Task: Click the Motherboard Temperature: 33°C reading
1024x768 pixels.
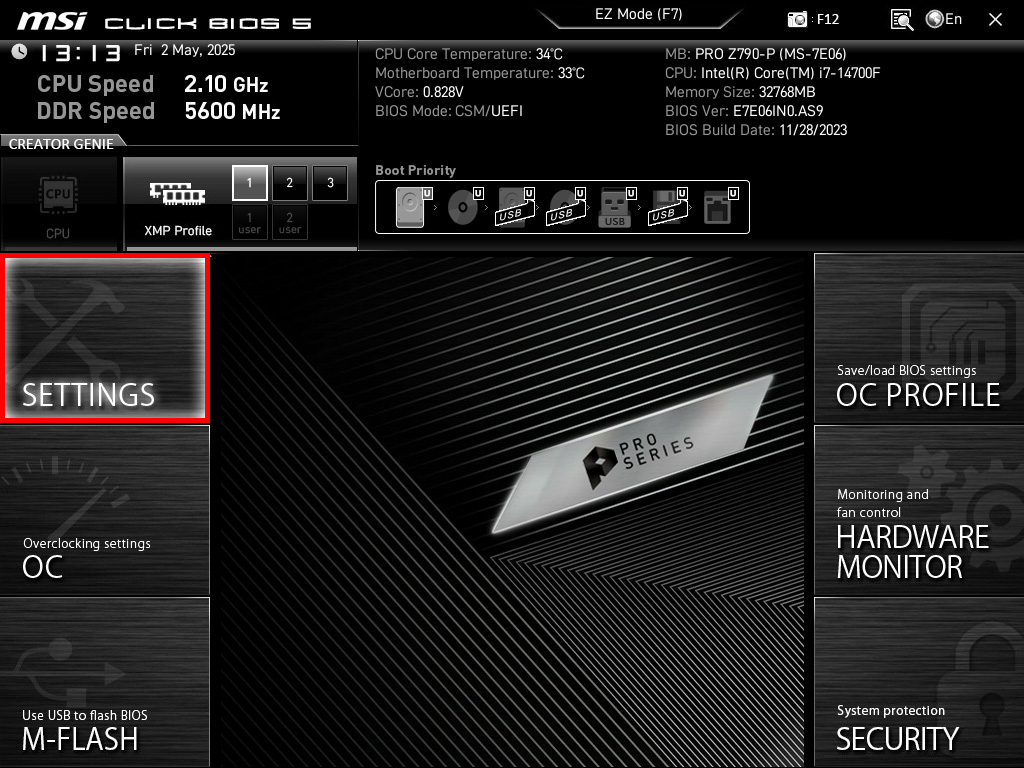Action: (x=480, y=73)
